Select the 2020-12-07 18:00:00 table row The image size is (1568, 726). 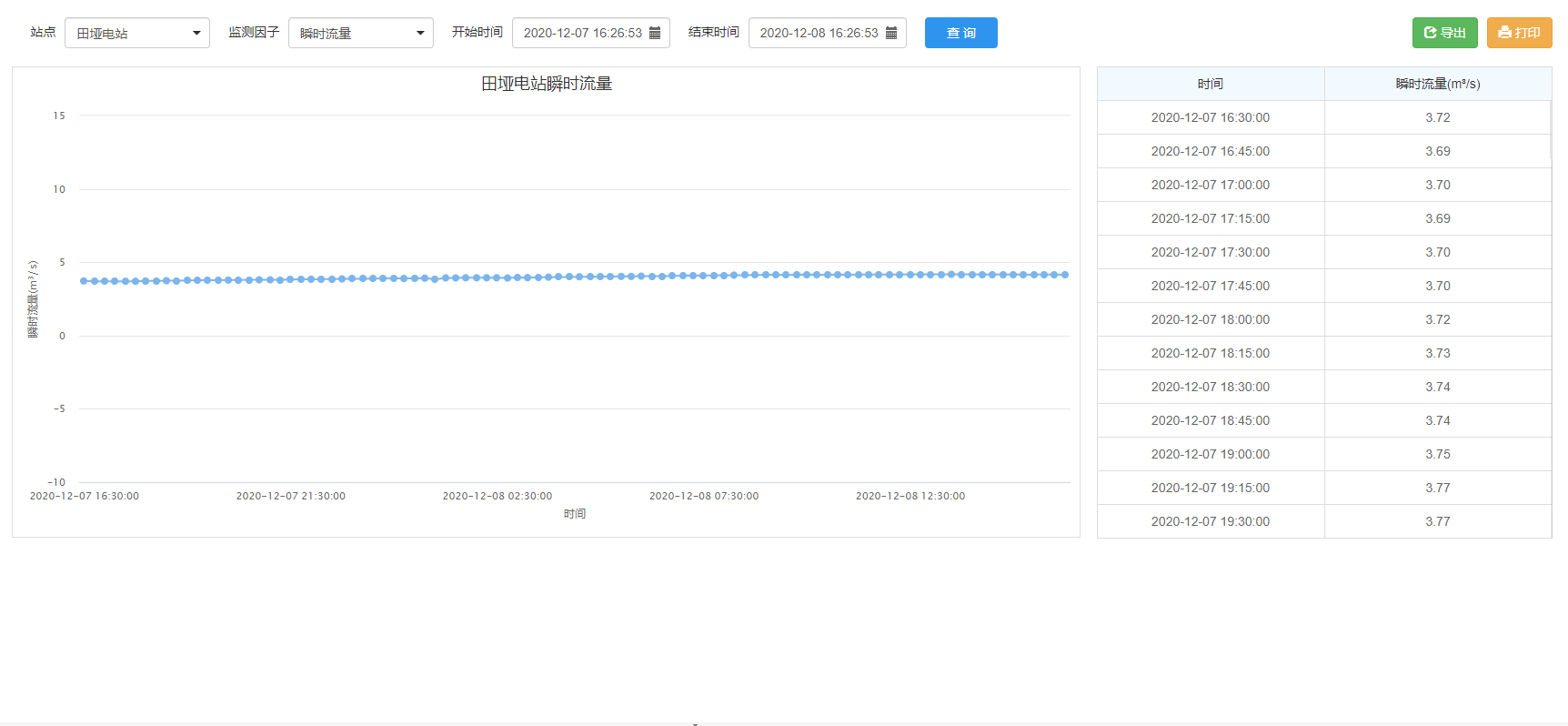pyautogui.click(x=1211, y=319)
